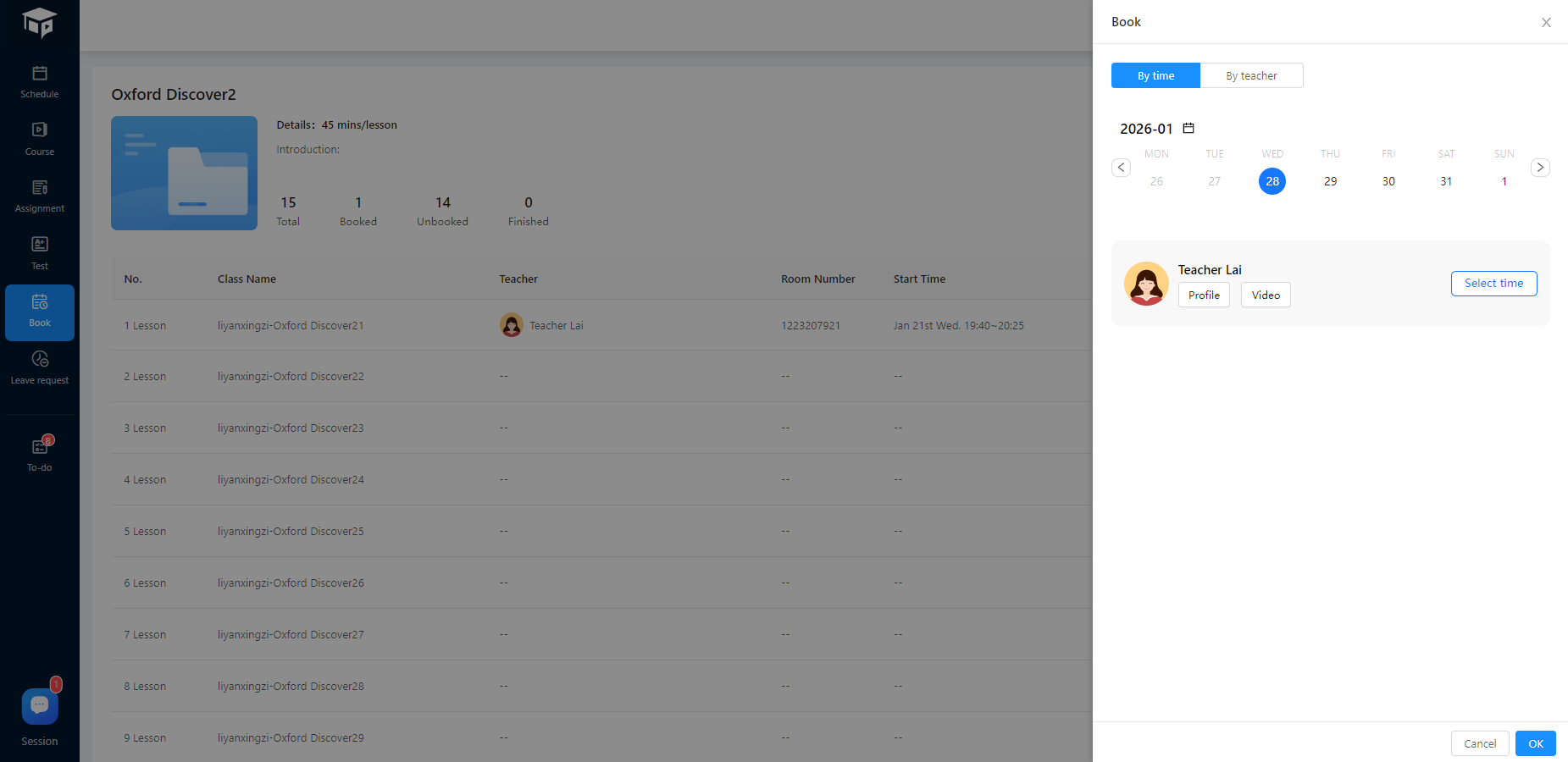The image size is (1568, 762).
Task: Click the calendar icon beside 2026-01
Action: 1188,129
